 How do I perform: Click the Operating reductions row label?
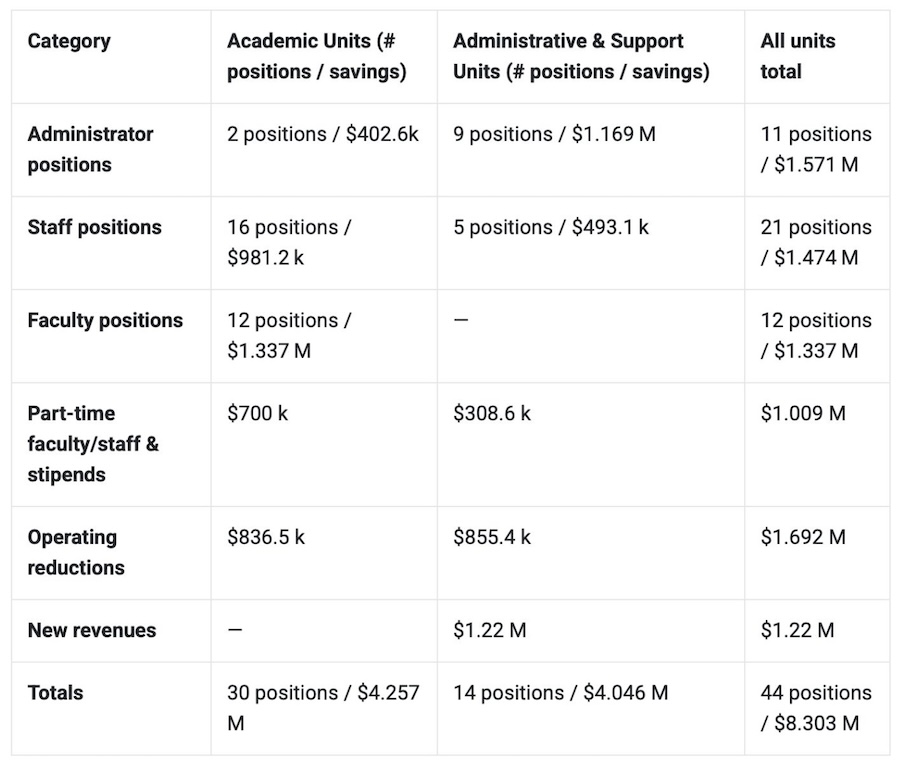pyautogui.click(x=76, y=552)
